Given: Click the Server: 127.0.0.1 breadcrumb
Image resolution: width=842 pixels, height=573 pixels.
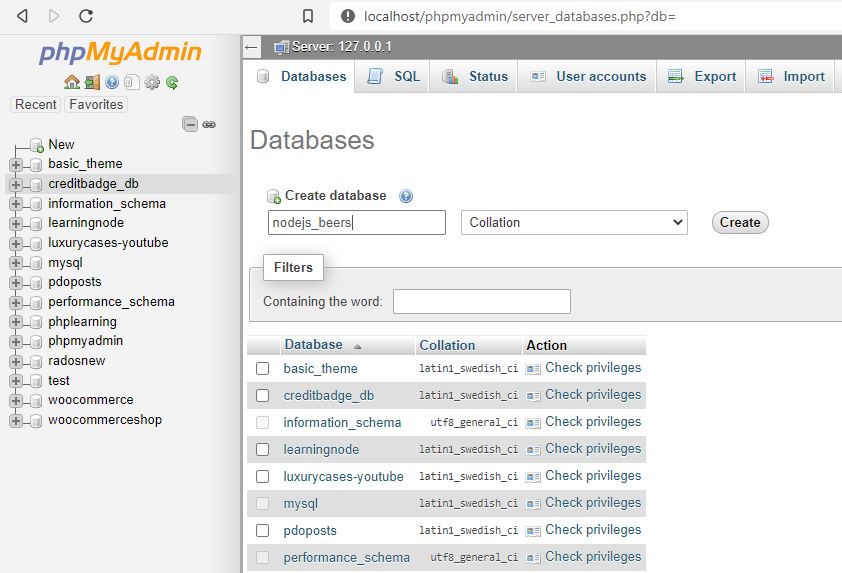Looking at the screenshot, I should pos(342,47).
